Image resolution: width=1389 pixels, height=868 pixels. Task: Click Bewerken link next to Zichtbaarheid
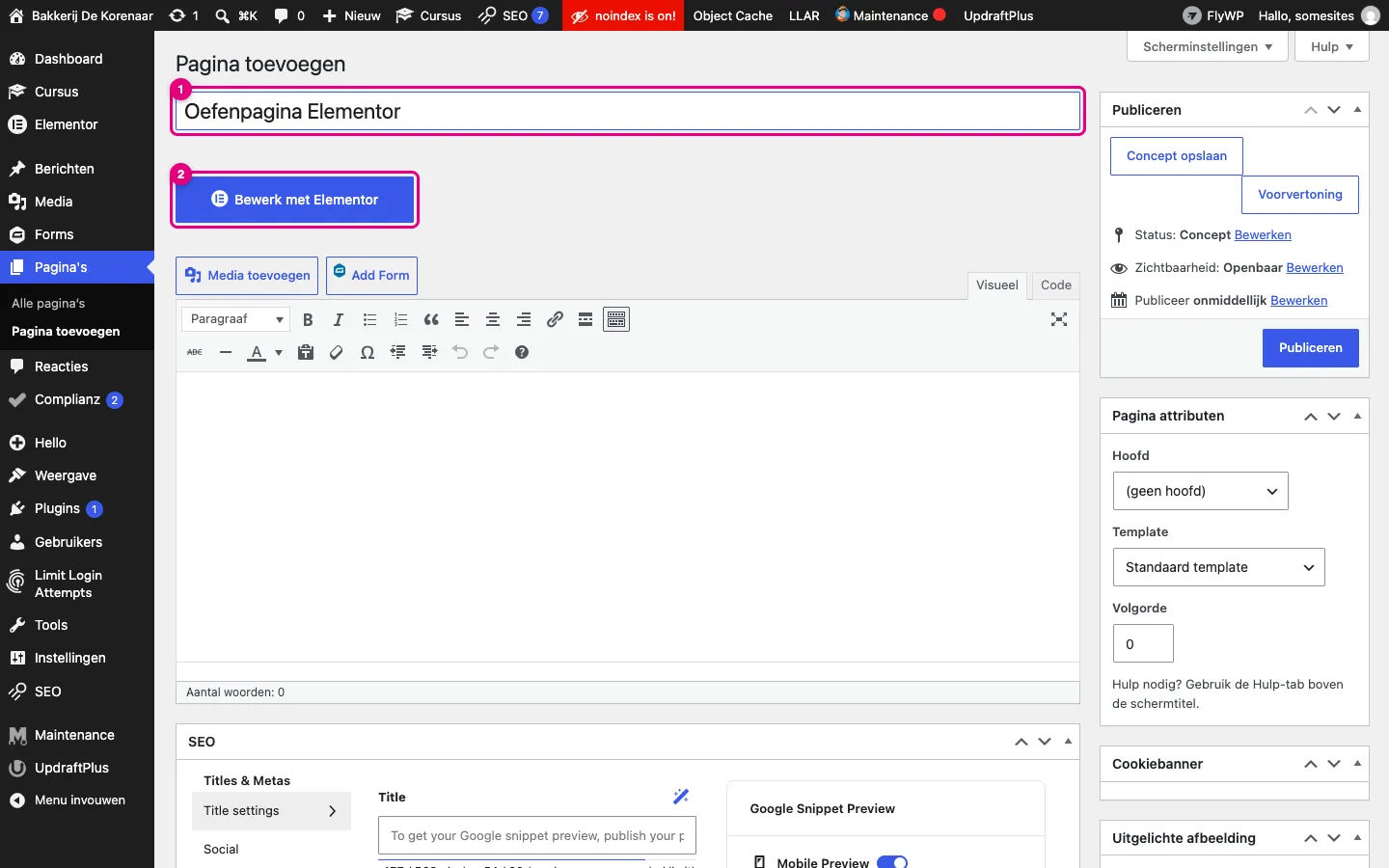pos(1315,268)
